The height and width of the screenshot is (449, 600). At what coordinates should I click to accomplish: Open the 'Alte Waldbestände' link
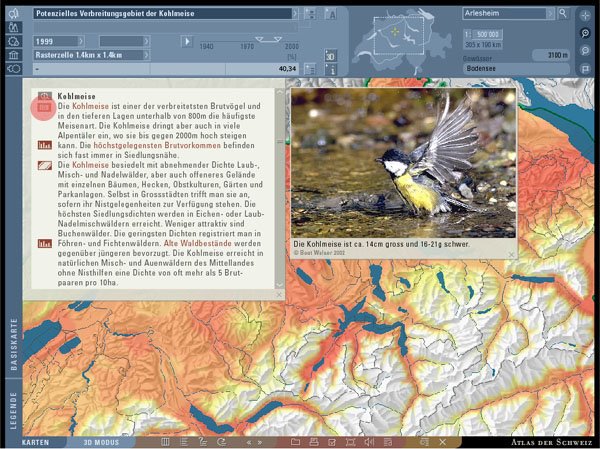pyautogui.click(x=197, y=243)
